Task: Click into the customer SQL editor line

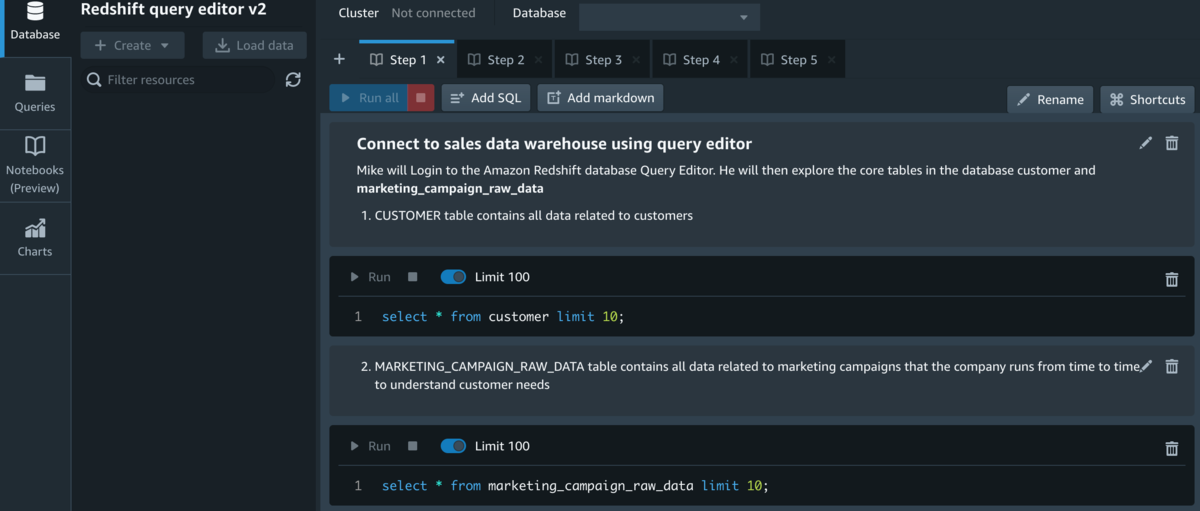Action: (x=760, y=316)
